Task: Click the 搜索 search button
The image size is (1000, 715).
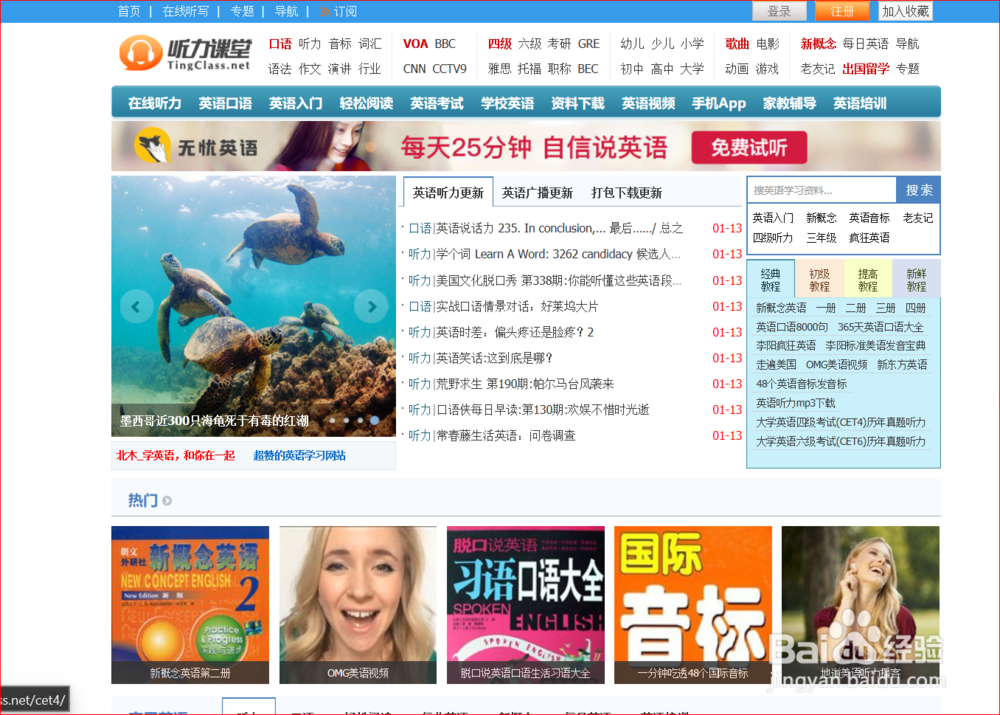Action: coord(921,189)
